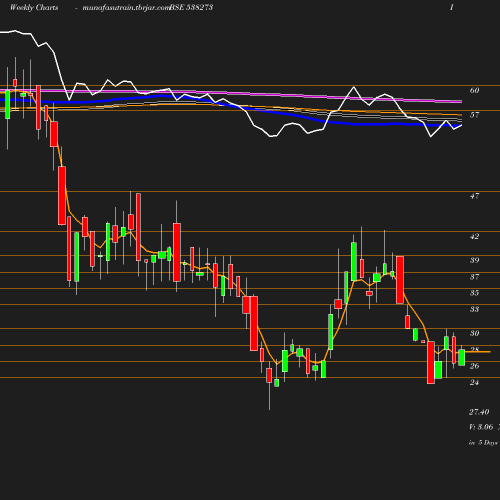The height and width of the screenshot is (500, 500).
Task: Click the '37' price axis label
Action: click(x=474, y=277)
